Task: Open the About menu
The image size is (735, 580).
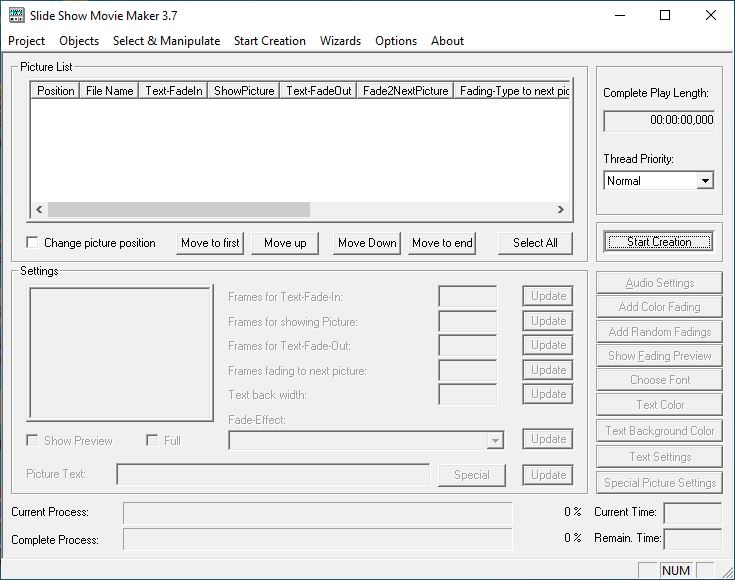Action: (x=447, y=41)
